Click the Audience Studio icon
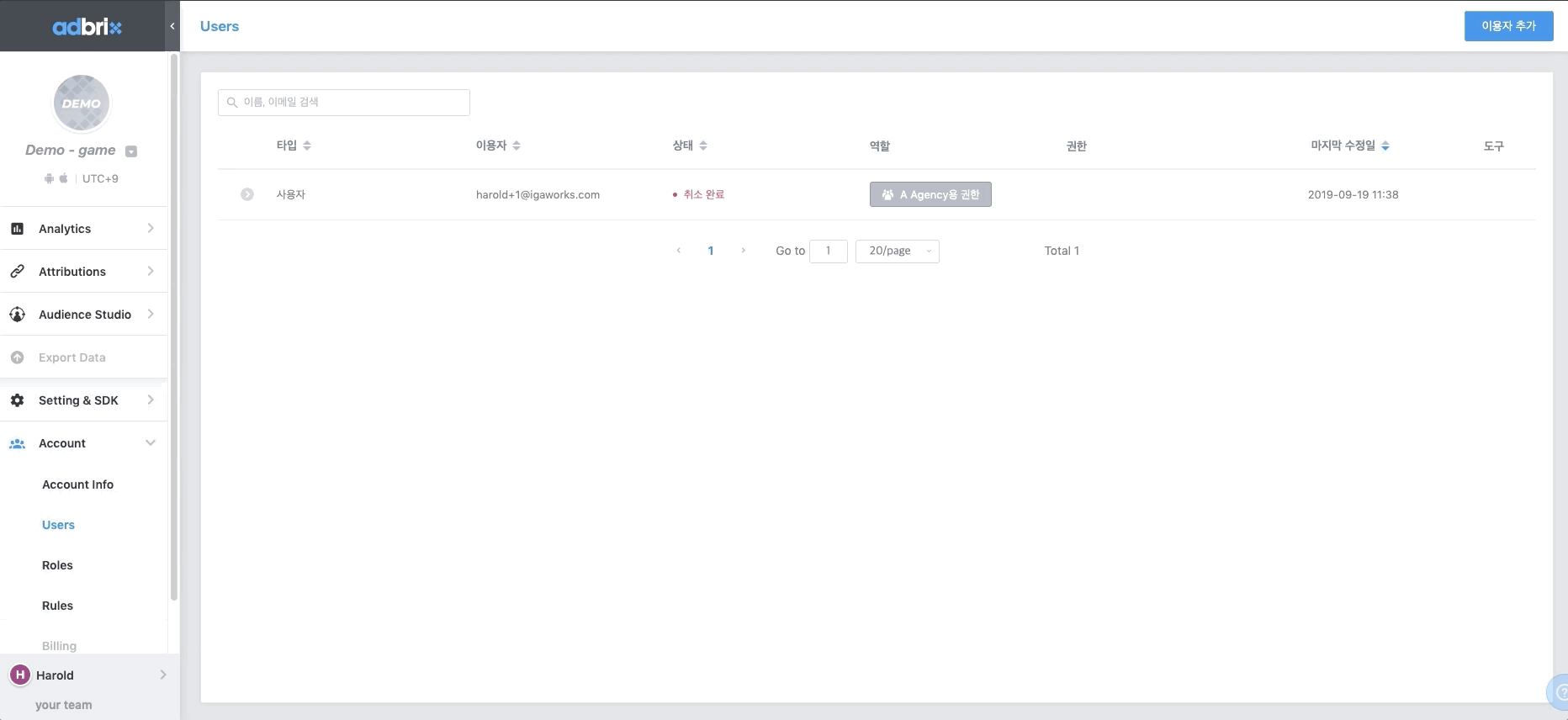 (17, 315)
